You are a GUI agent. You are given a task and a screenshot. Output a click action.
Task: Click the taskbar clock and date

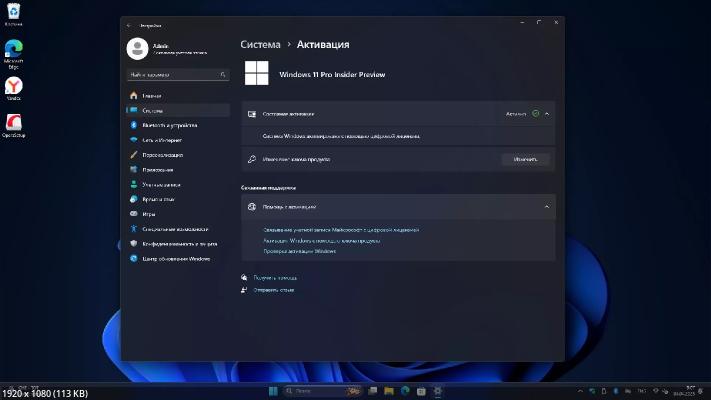(685, 391)
